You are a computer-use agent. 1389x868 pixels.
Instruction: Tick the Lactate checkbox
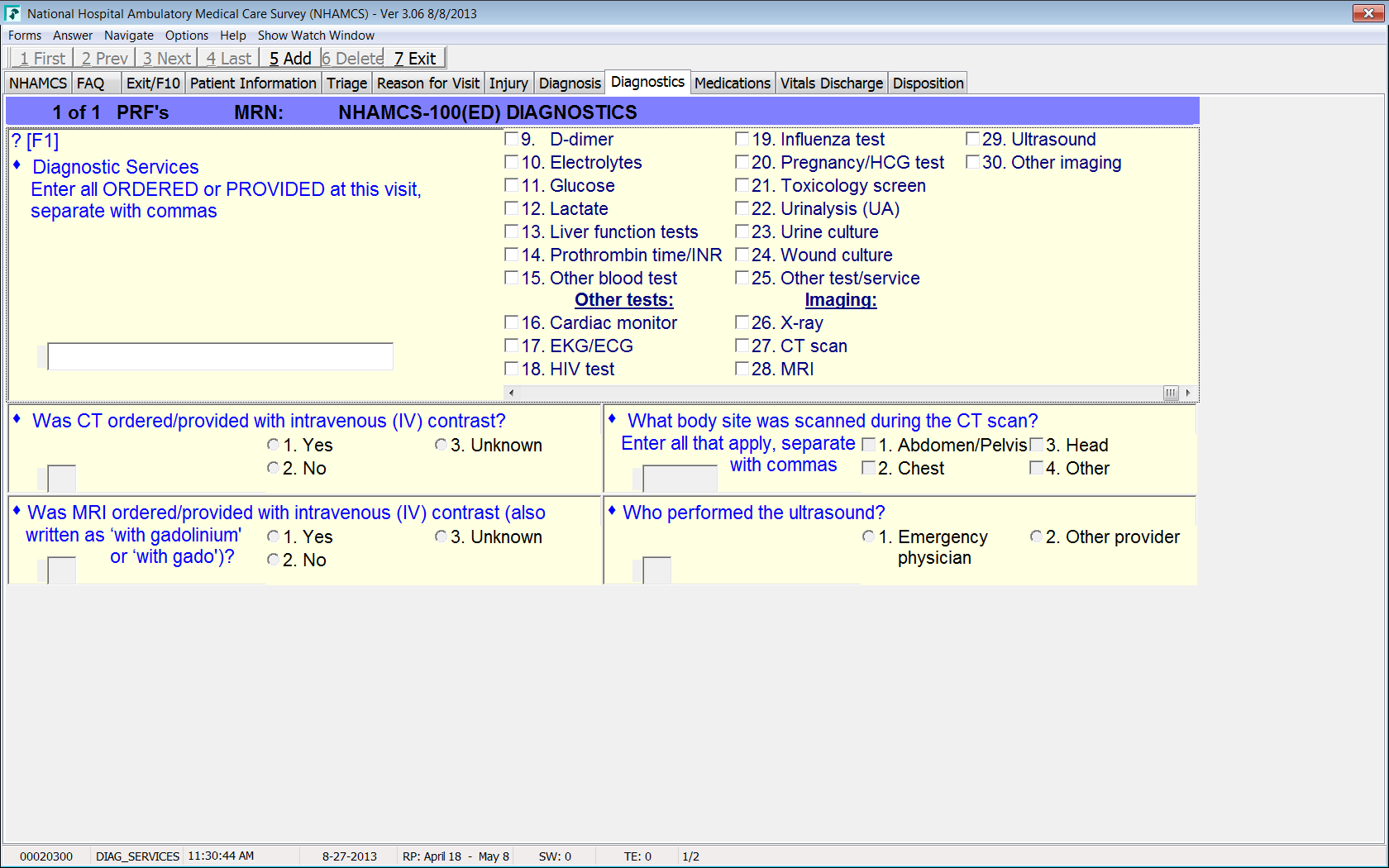pos(512,208)
